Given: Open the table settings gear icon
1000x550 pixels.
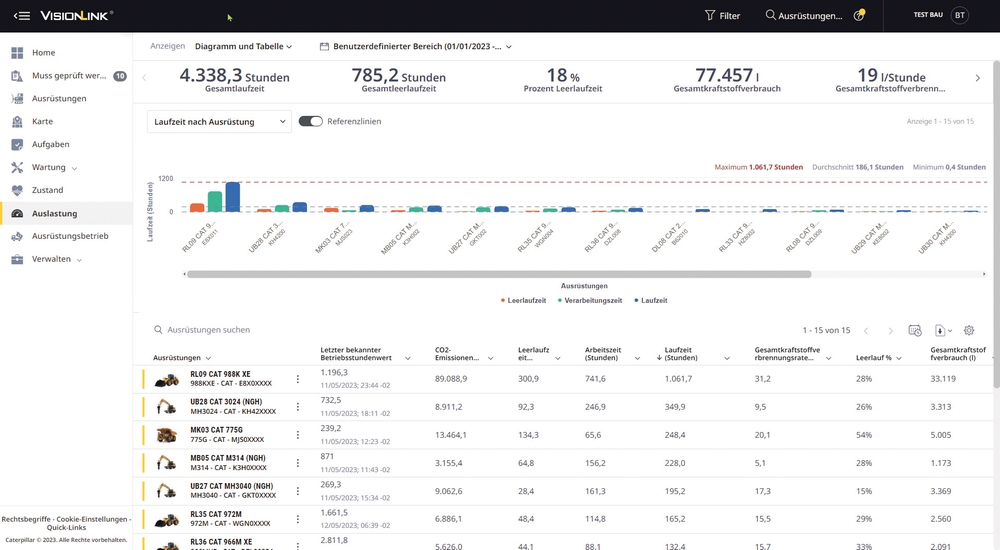Looking at the screenshot, I should (x=969, y=330).
